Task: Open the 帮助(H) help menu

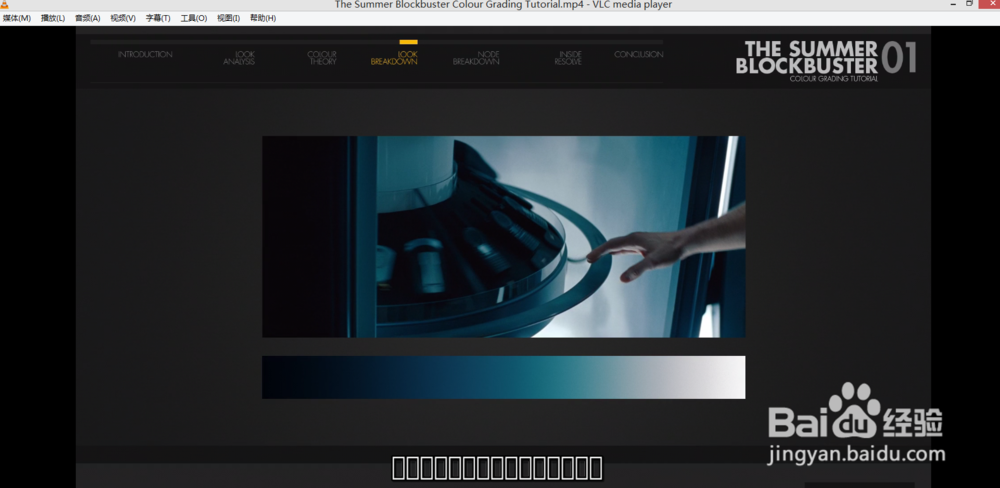Action: [263, 18]
